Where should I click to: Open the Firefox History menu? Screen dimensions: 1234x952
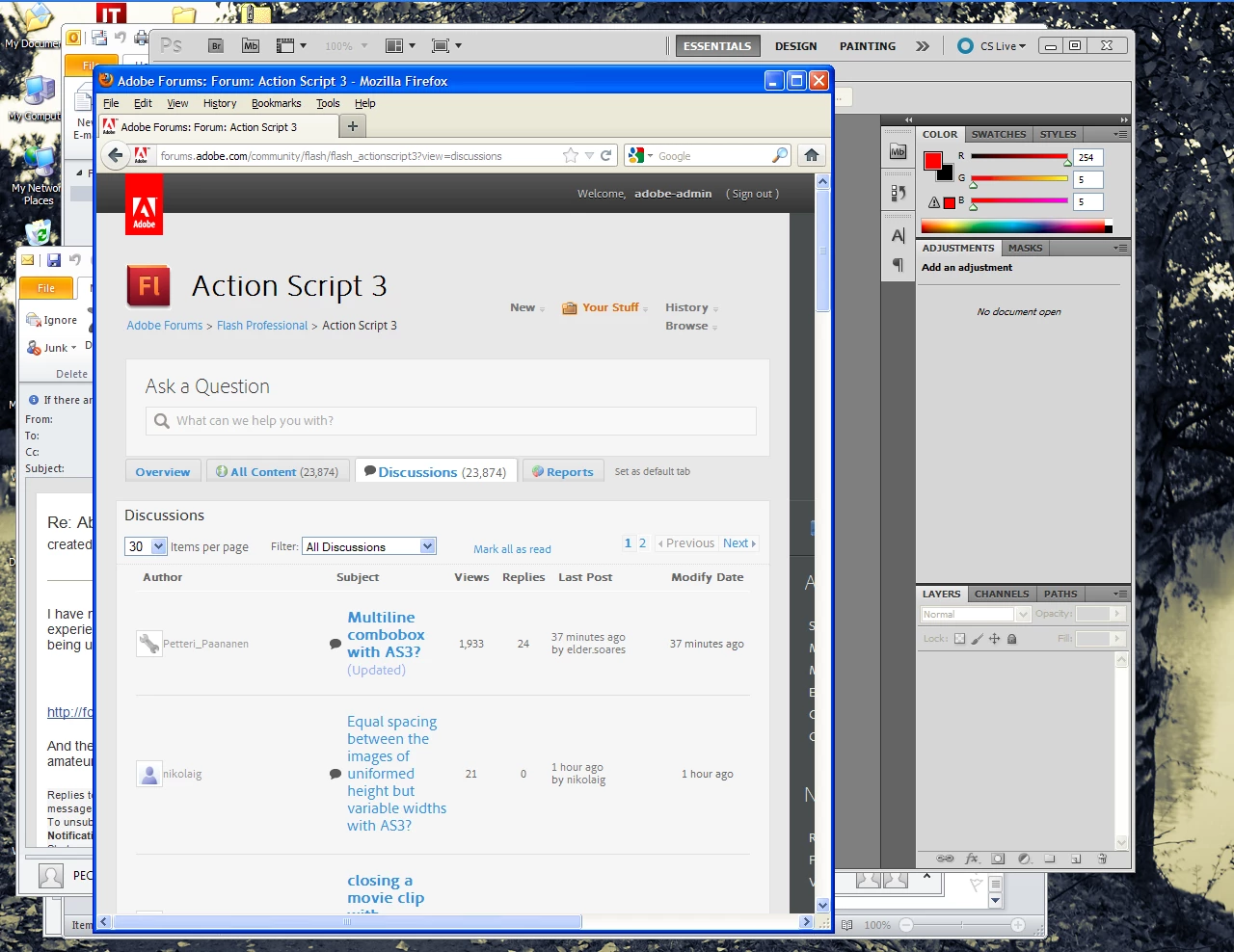tap(220, 103)
